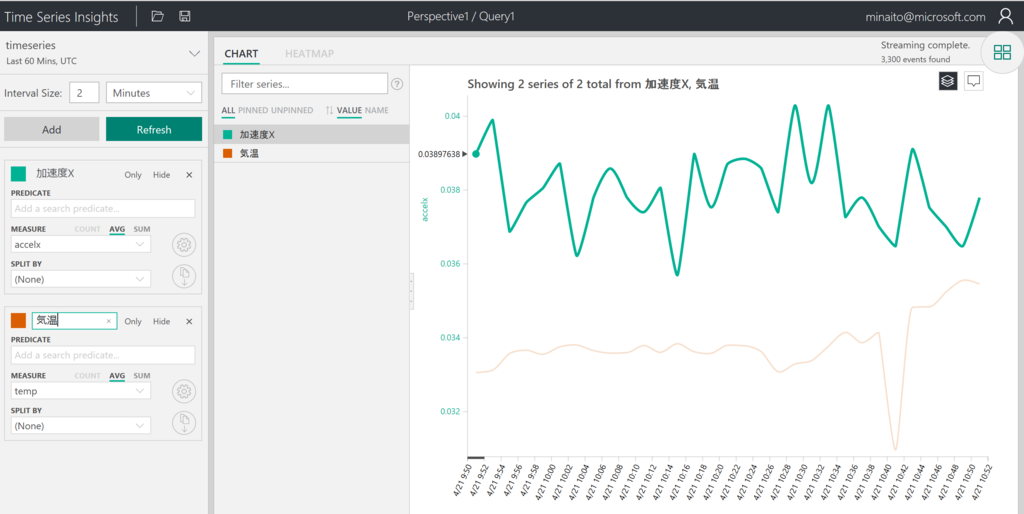Click the 0.03897638 data point marker
Screen dimensions: 1024x514
(475, 154)
